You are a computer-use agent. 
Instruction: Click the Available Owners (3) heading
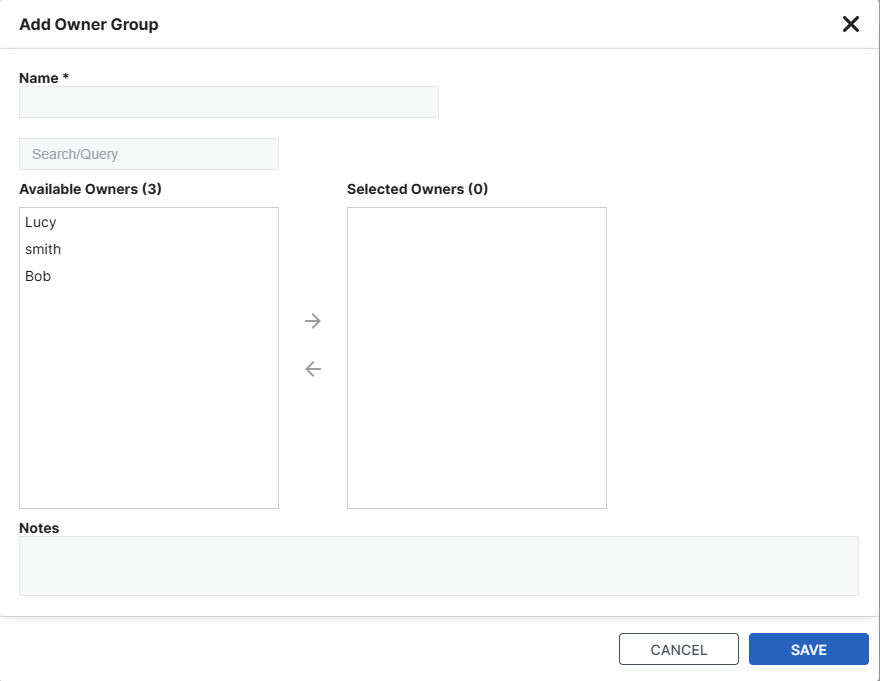[90, 189]
